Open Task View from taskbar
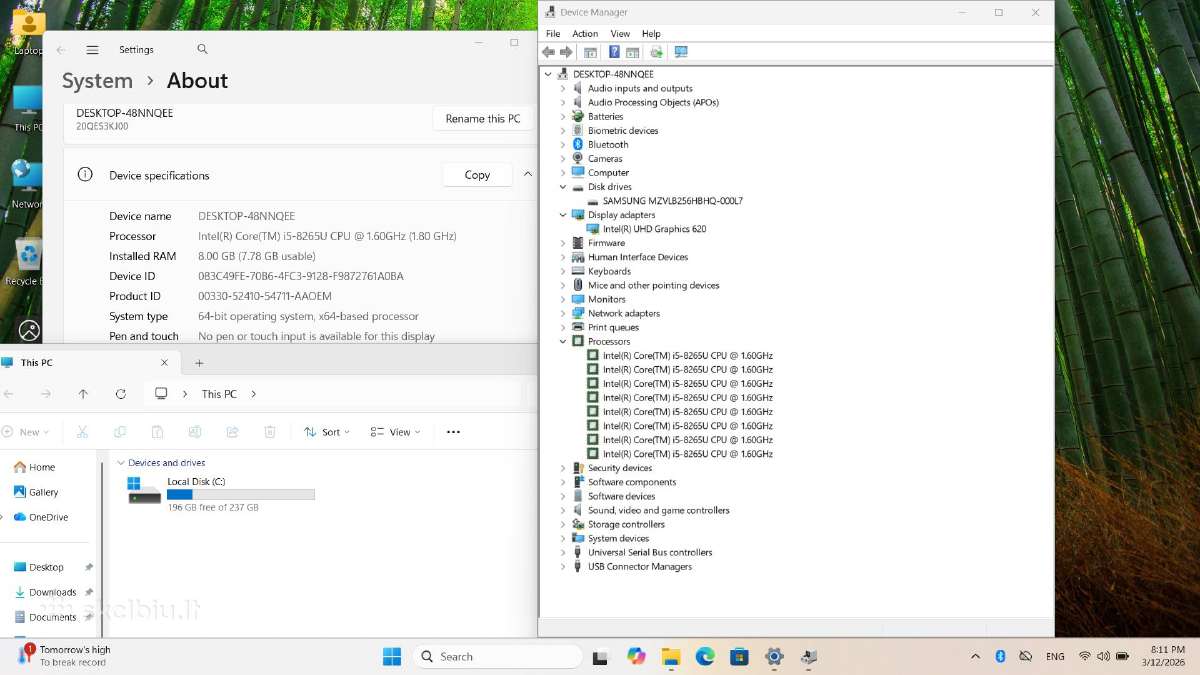The height and width of the screenshot is (675, 1200). pos(600,657)
